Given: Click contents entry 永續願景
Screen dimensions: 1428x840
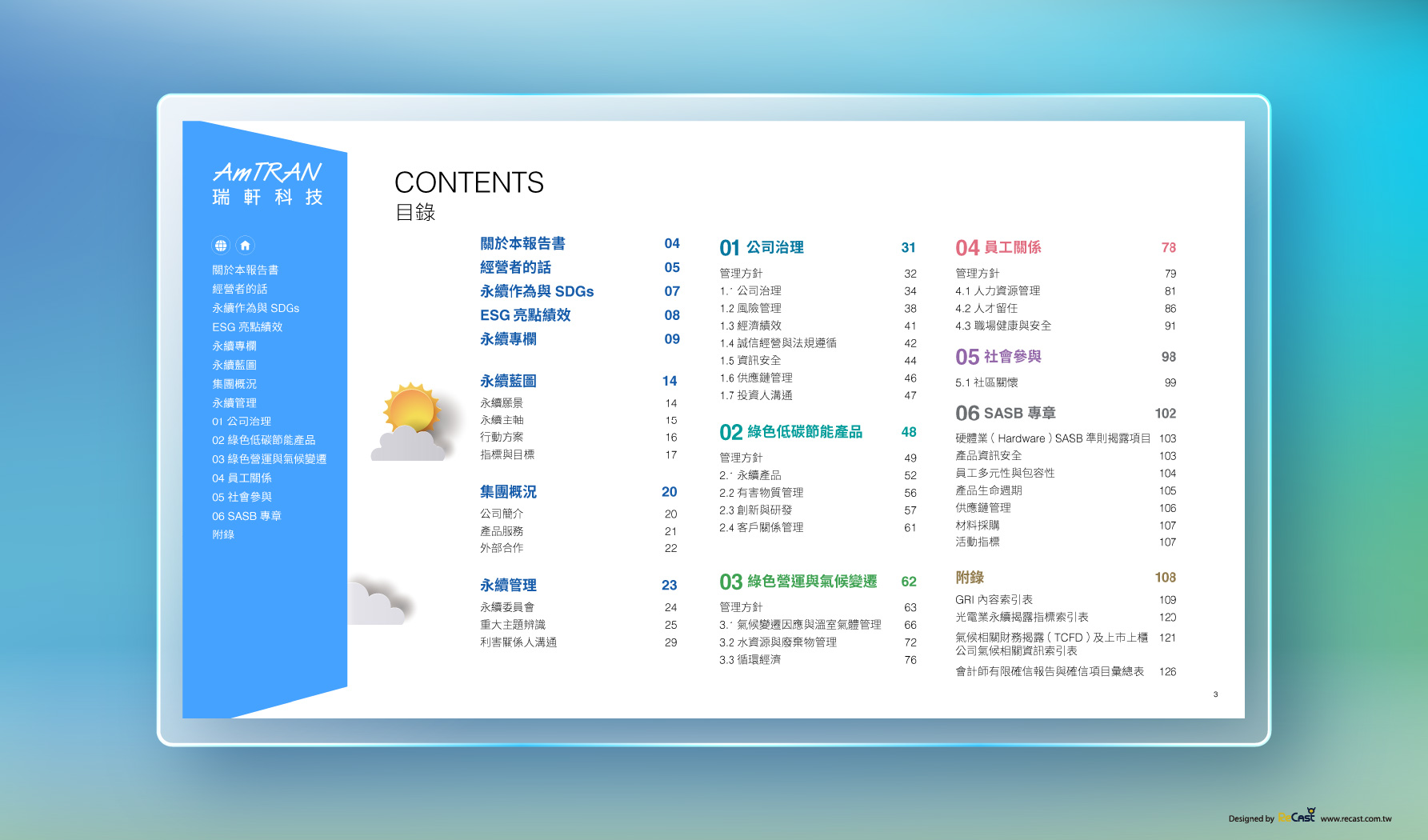Looking at the screenshot, I should point(502,403).
